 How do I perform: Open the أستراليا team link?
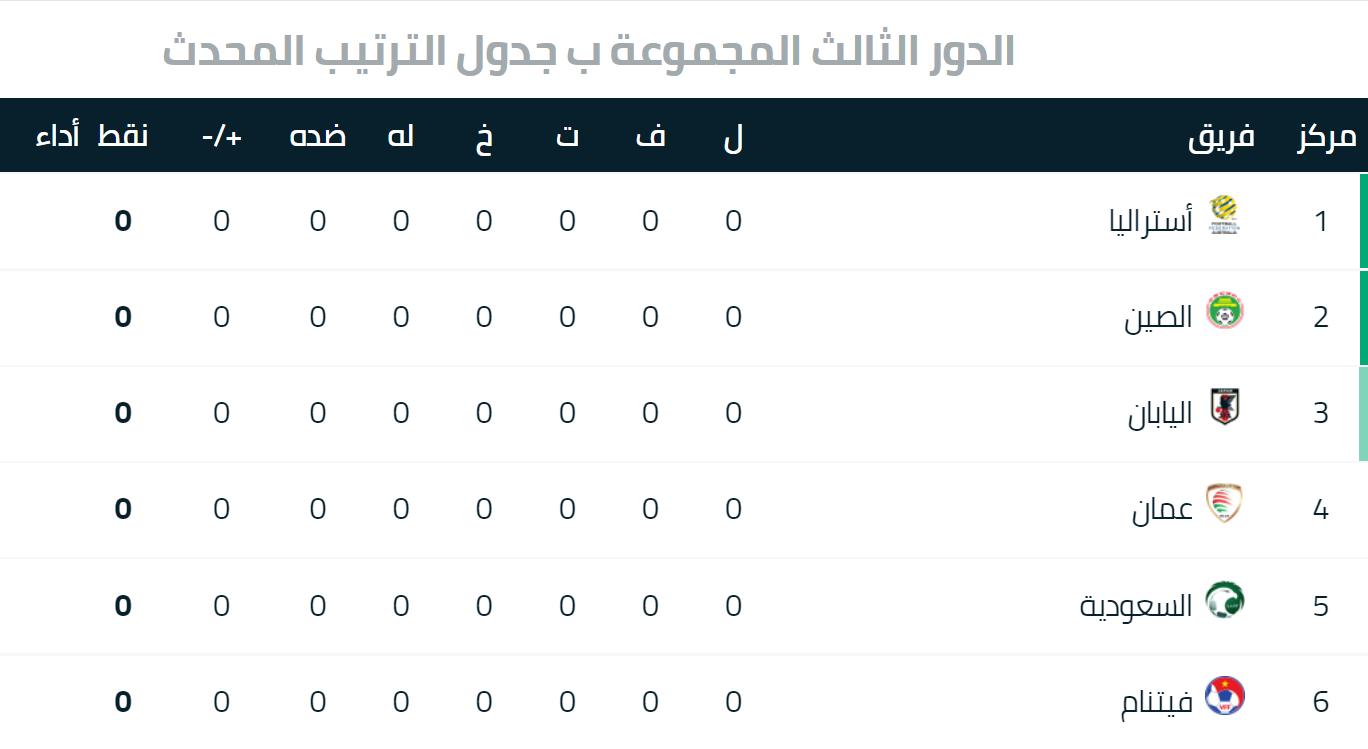coord(1151,221)
